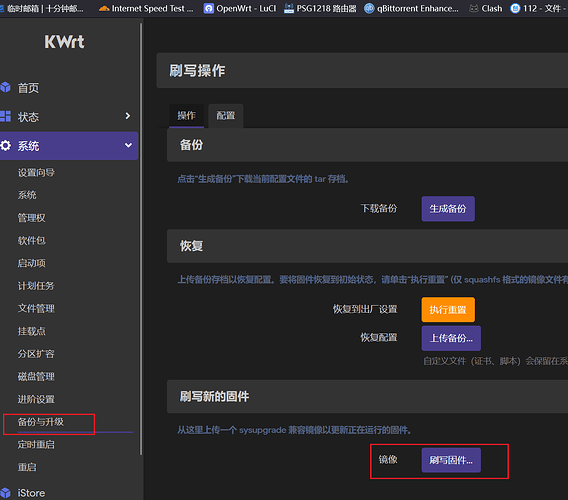568x500 pixels.
Task: Click the KWrt logo
Action: pyautogui.click(x=64, y=42)
